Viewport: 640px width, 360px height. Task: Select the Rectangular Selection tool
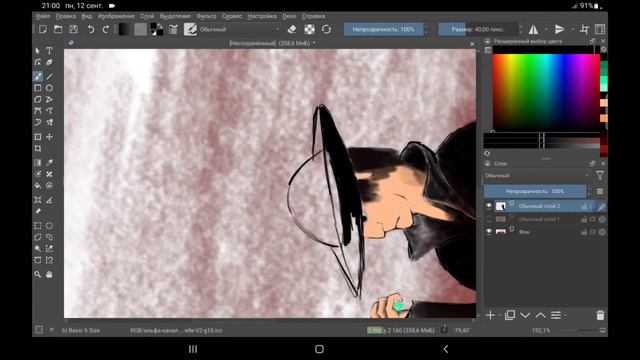coord(38,225)
